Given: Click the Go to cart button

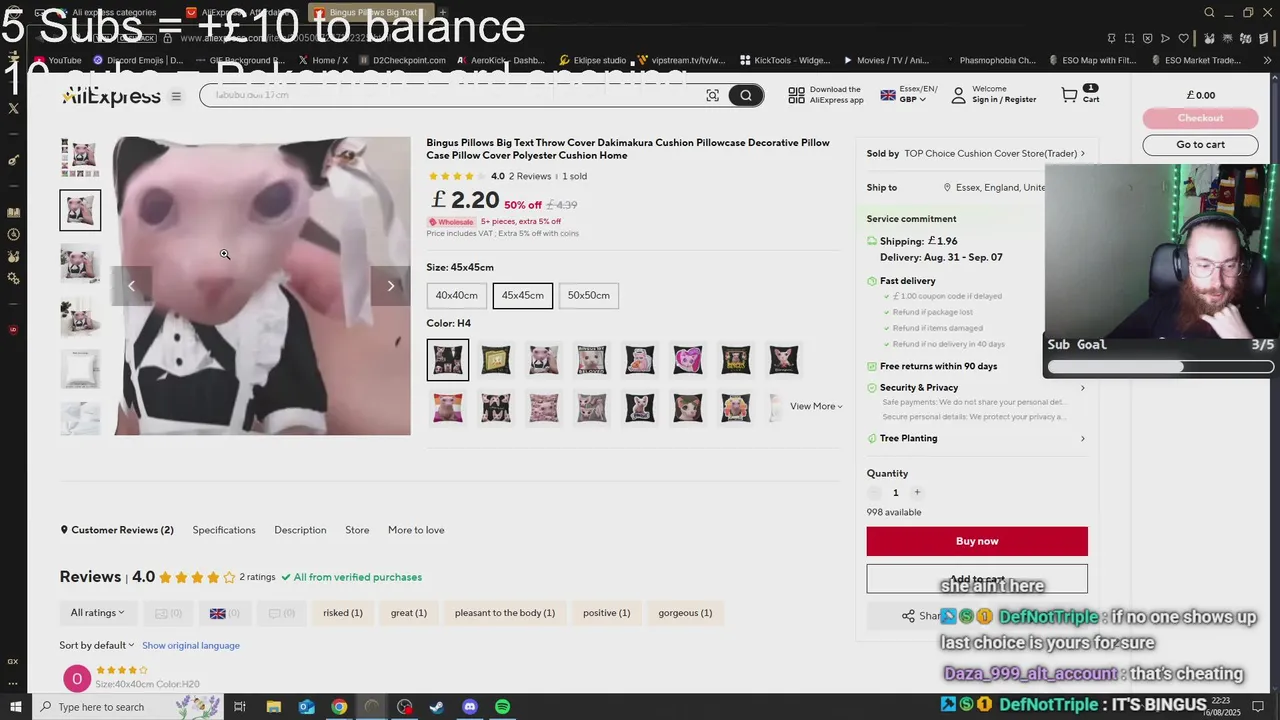Looking at the screenshot, I should click(1200, 144).
